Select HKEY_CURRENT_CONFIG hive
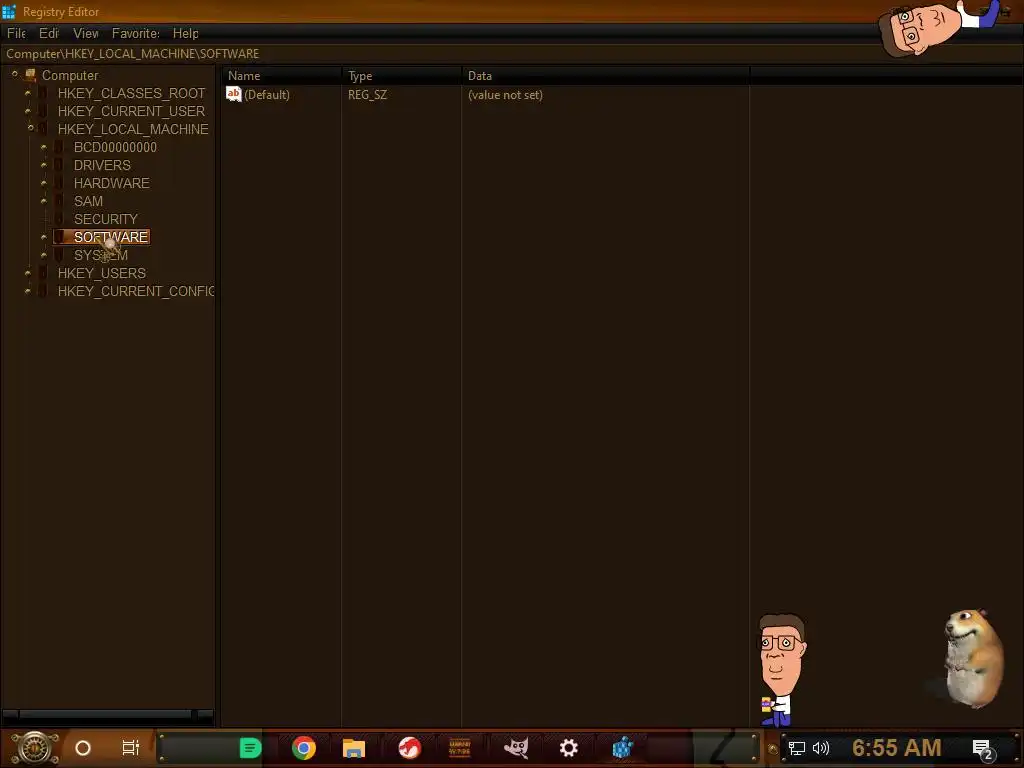The width and height of the screenshot is (1024, 768). tap(136, 291)
